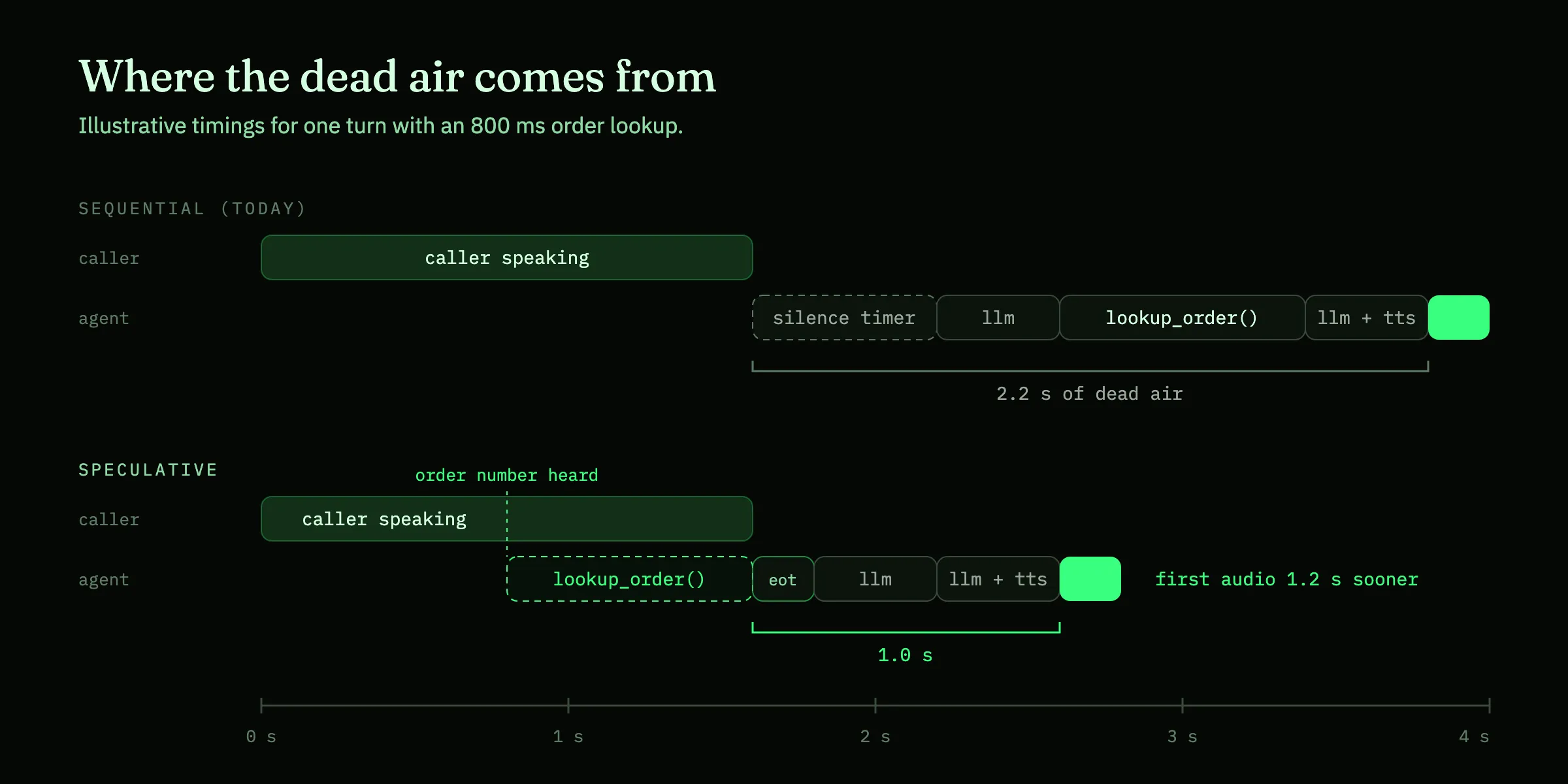
Task: Click the subtitle about 800 ms order lookup
Action: point(381,125)
